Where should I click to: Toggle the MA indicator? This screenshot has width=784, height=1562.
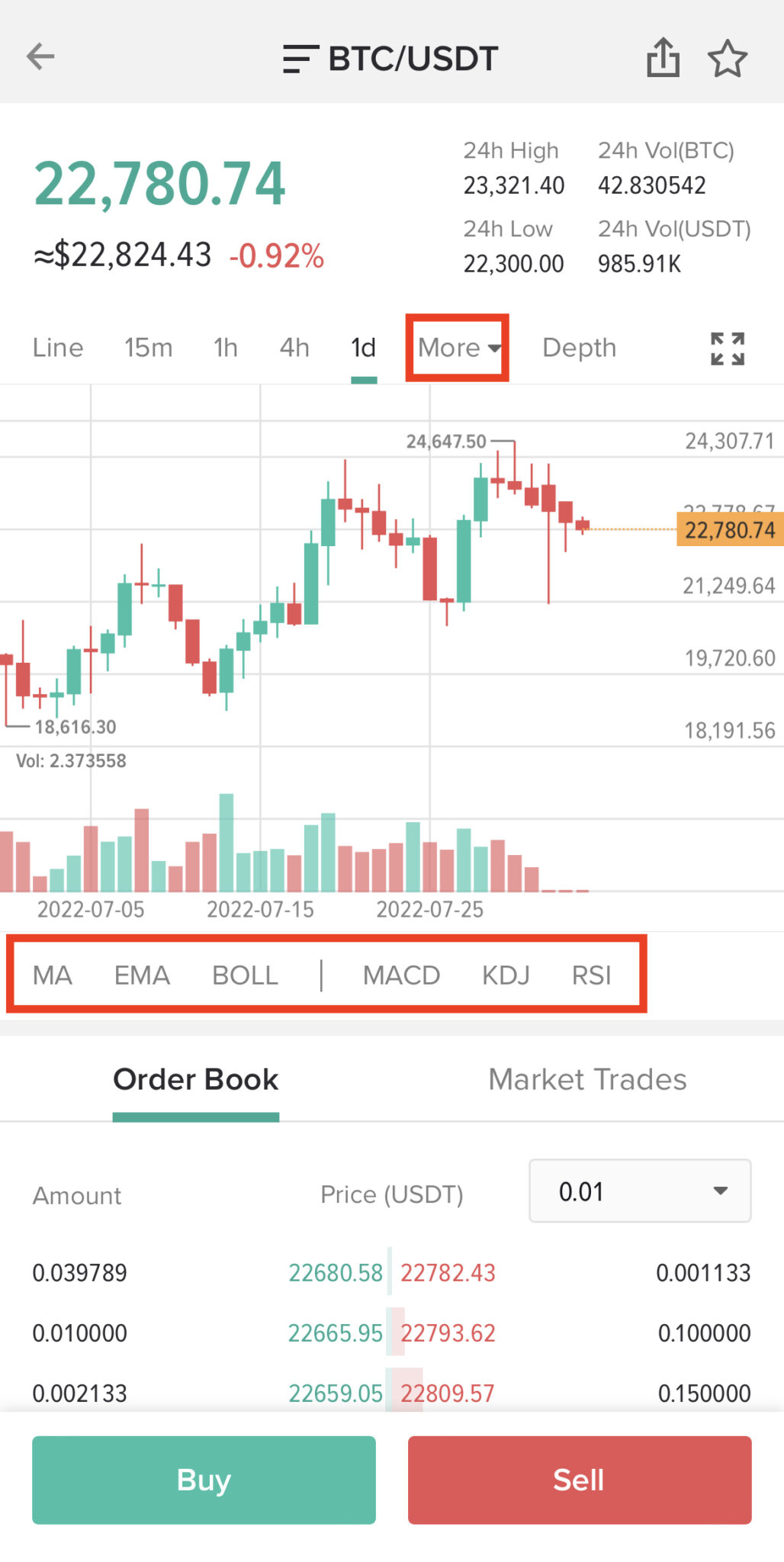coord(53,975)
